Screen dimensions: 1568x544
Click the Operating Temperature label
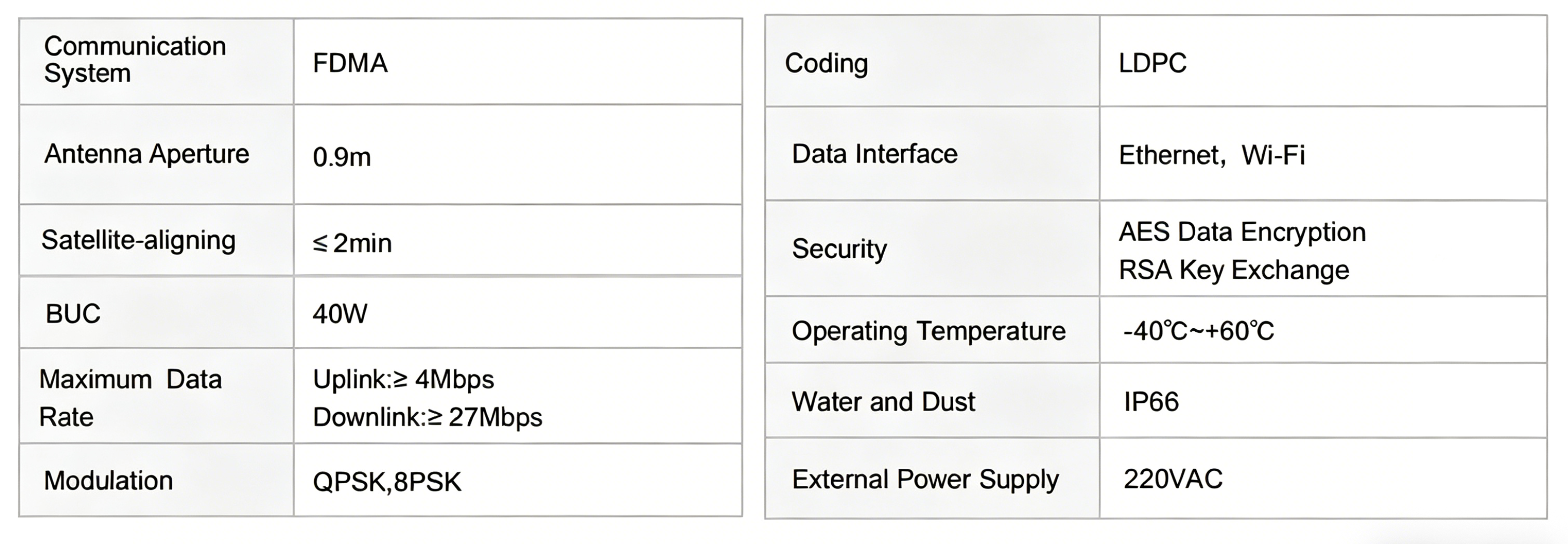pyautogui.click(x=928, y=331)
